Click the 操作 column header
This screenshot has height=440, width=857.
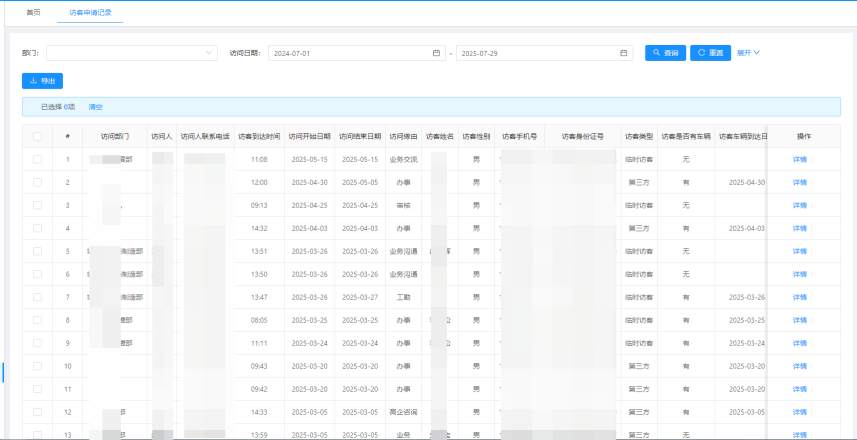click(x=804, y=137)
